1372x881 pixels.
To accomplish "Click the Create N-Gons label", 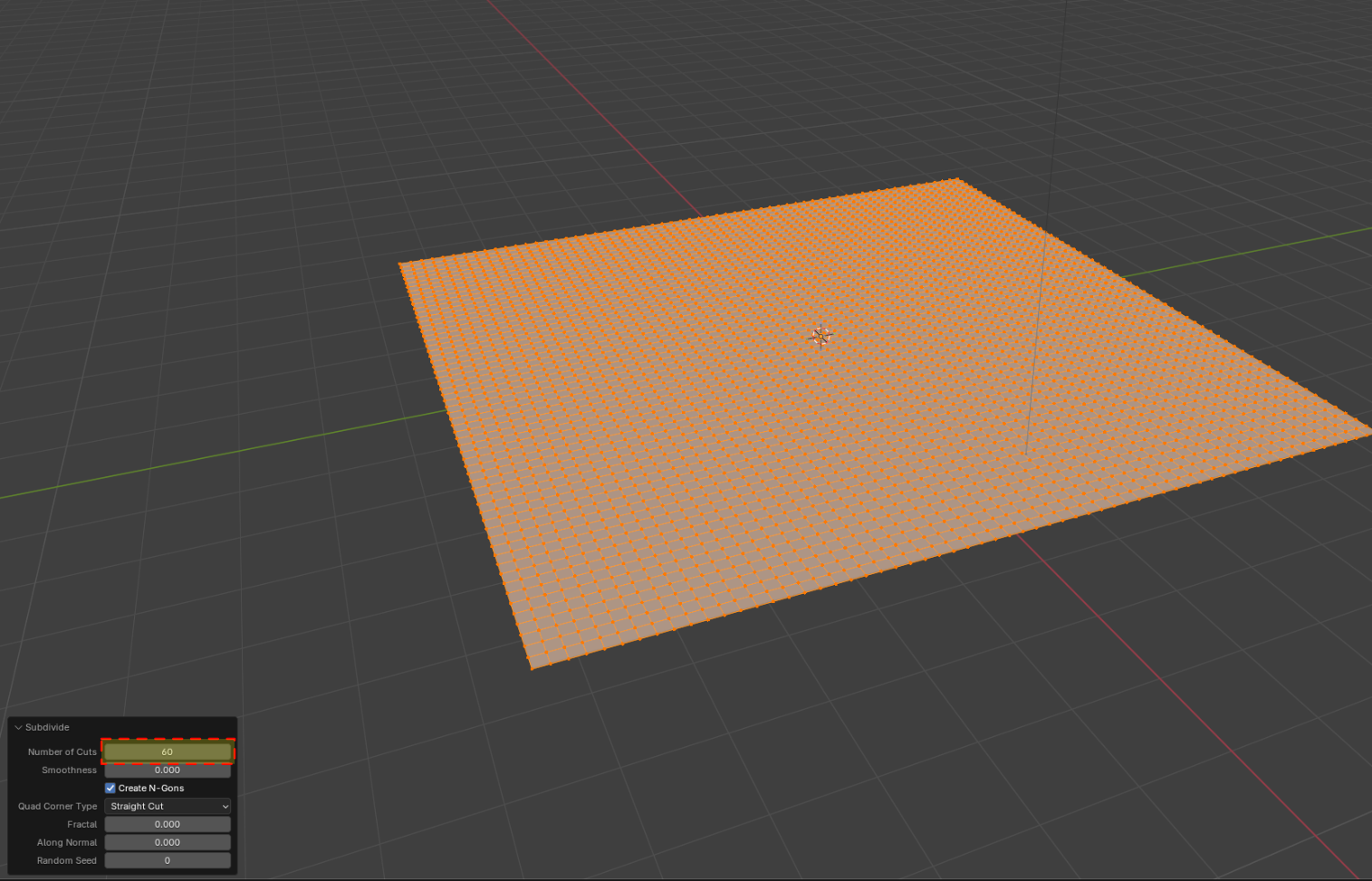I will point(151,788).
